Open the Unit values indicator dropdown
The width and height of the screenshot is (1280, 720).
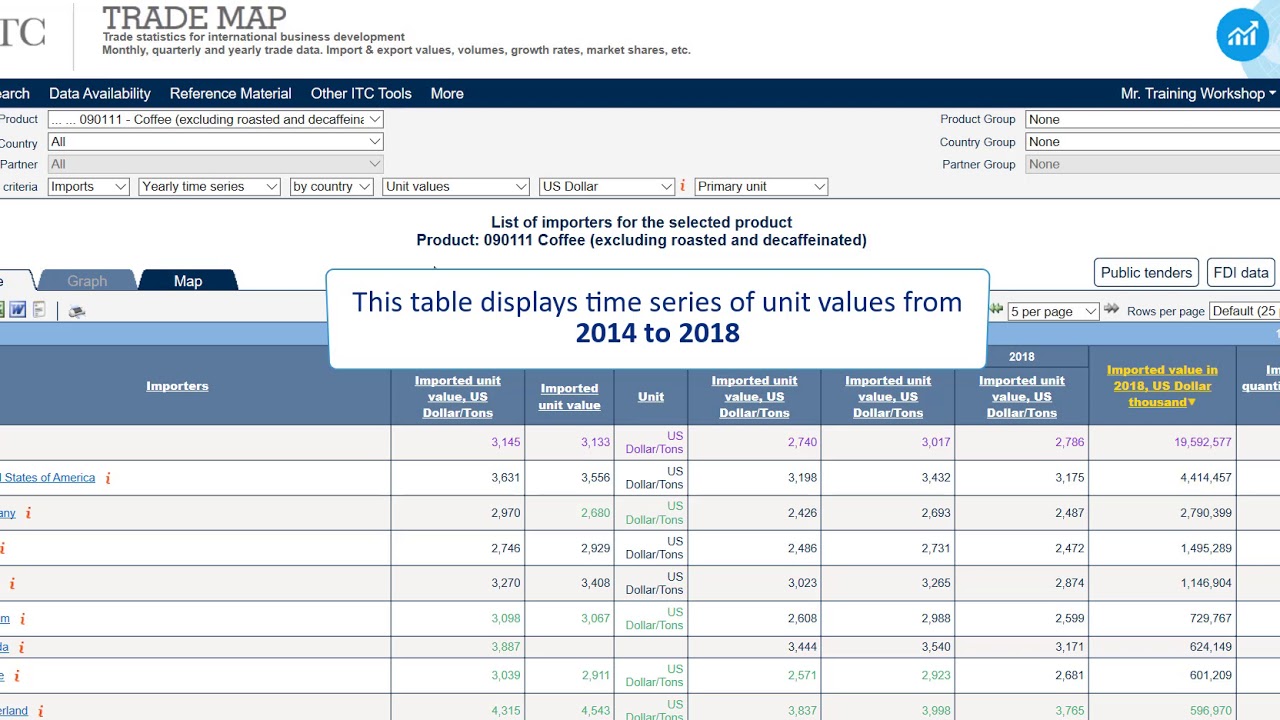point(456,187)
